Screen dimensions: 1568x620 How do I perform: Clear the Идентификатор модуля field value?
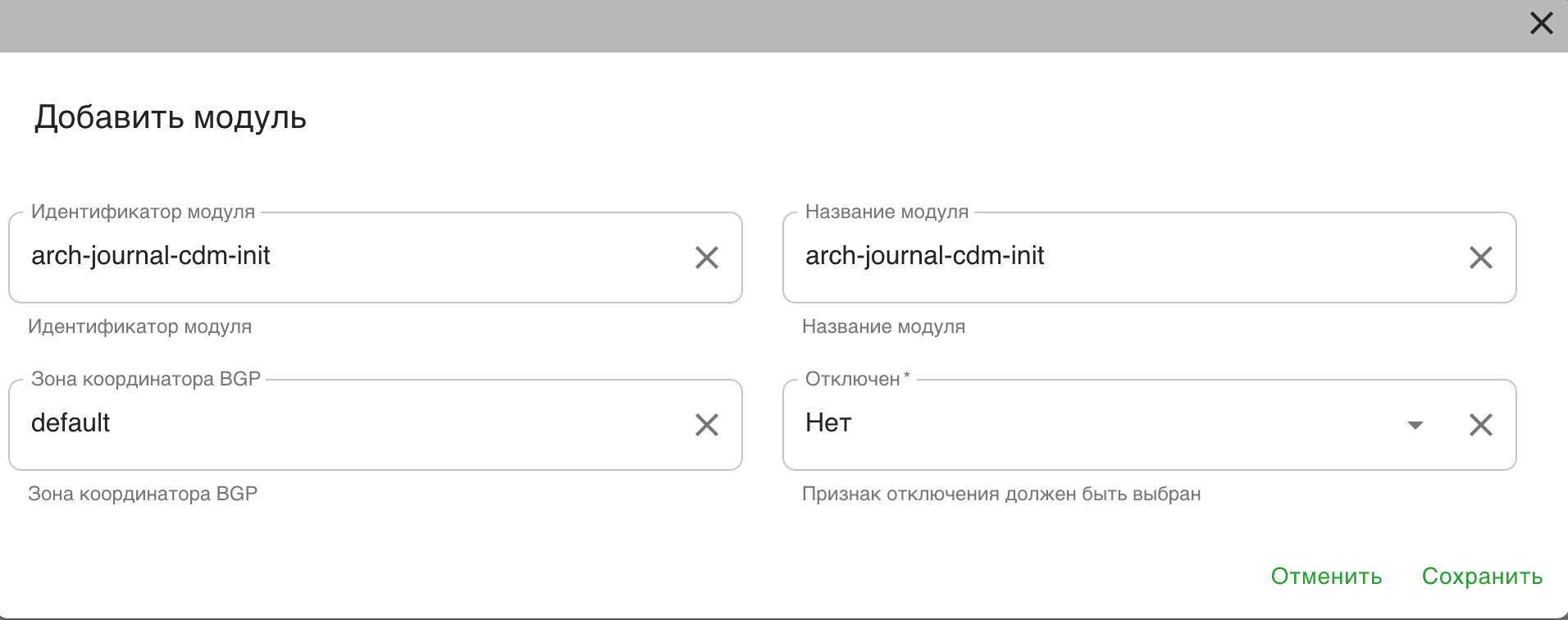click(706, 258)
